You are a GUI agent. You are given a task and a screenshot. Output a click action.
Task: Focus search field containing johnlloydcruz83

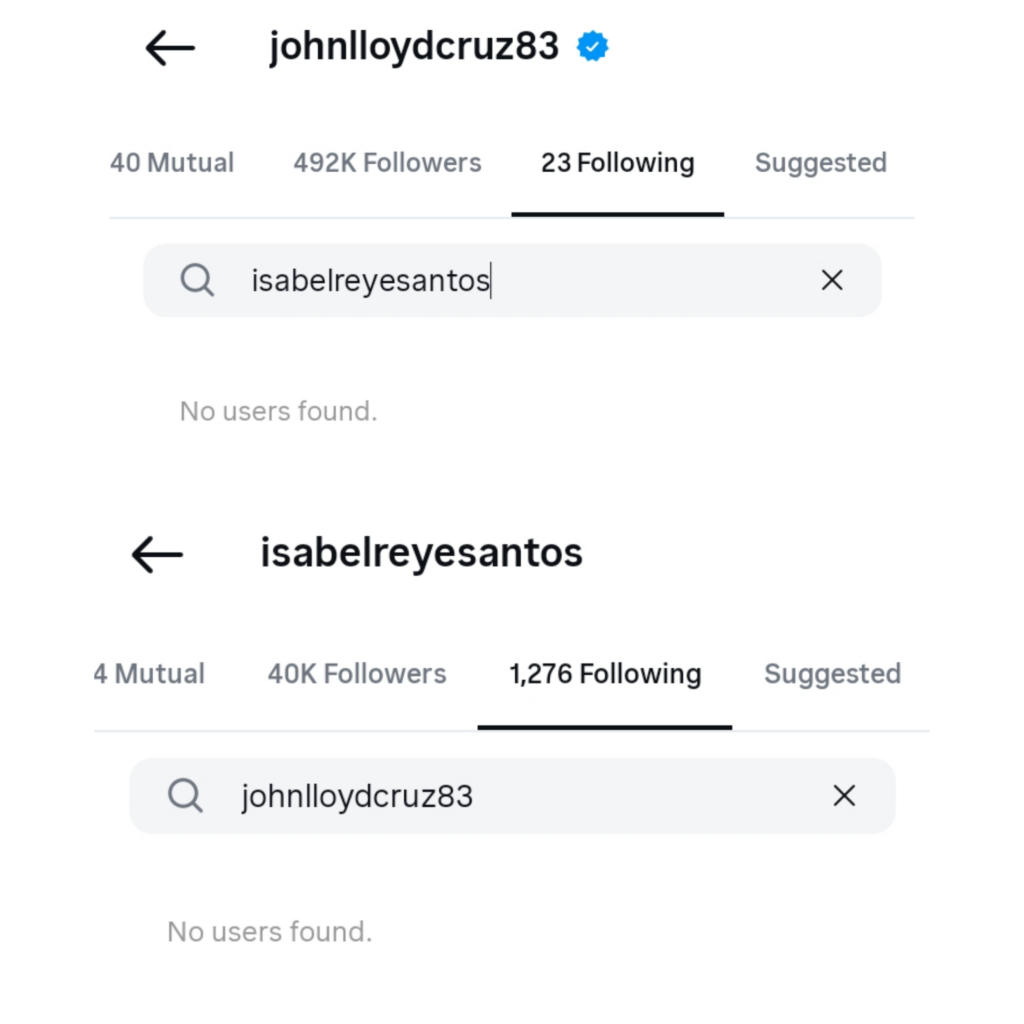pyautogui.click(x=520, y=796)
